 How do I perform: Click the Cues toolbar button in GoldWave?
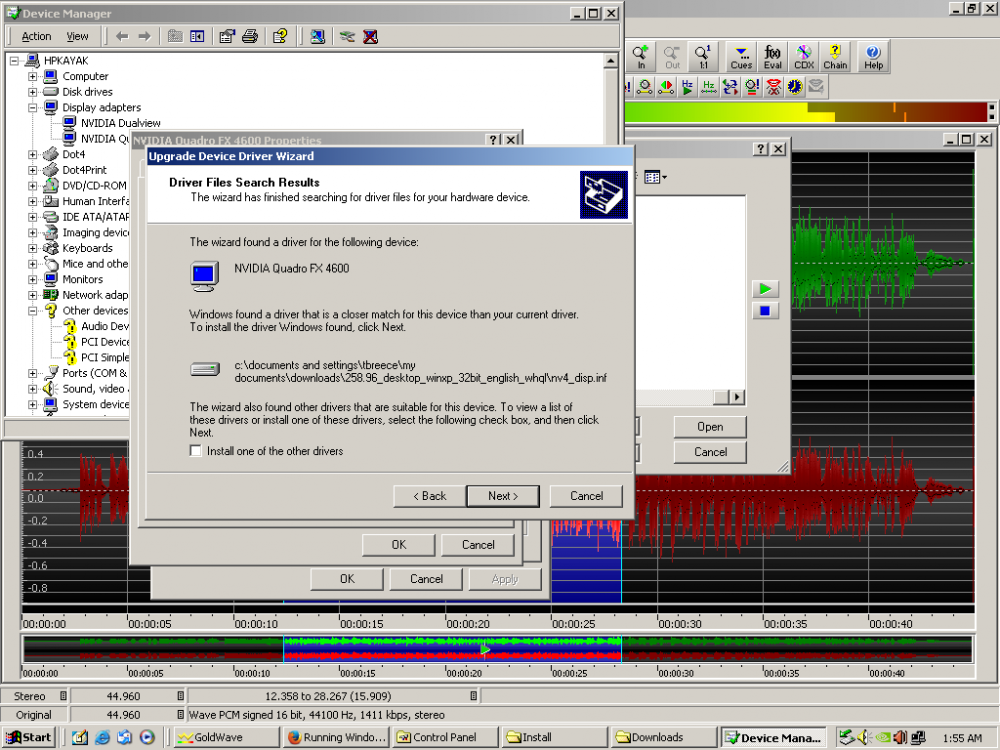point(741,56)
